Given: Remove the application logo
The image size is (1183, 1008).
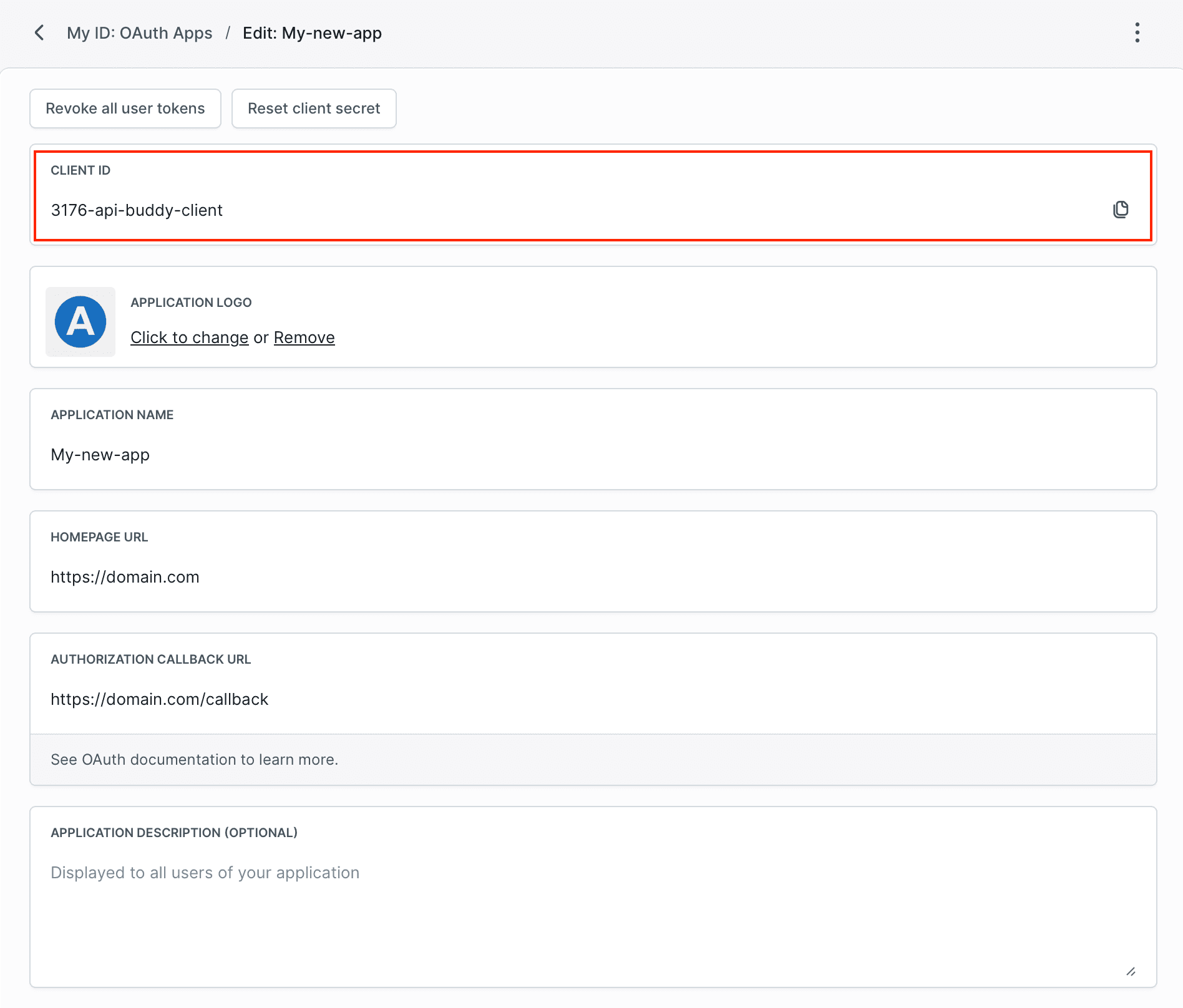Looking at the screenshot, I should point(304,337).
